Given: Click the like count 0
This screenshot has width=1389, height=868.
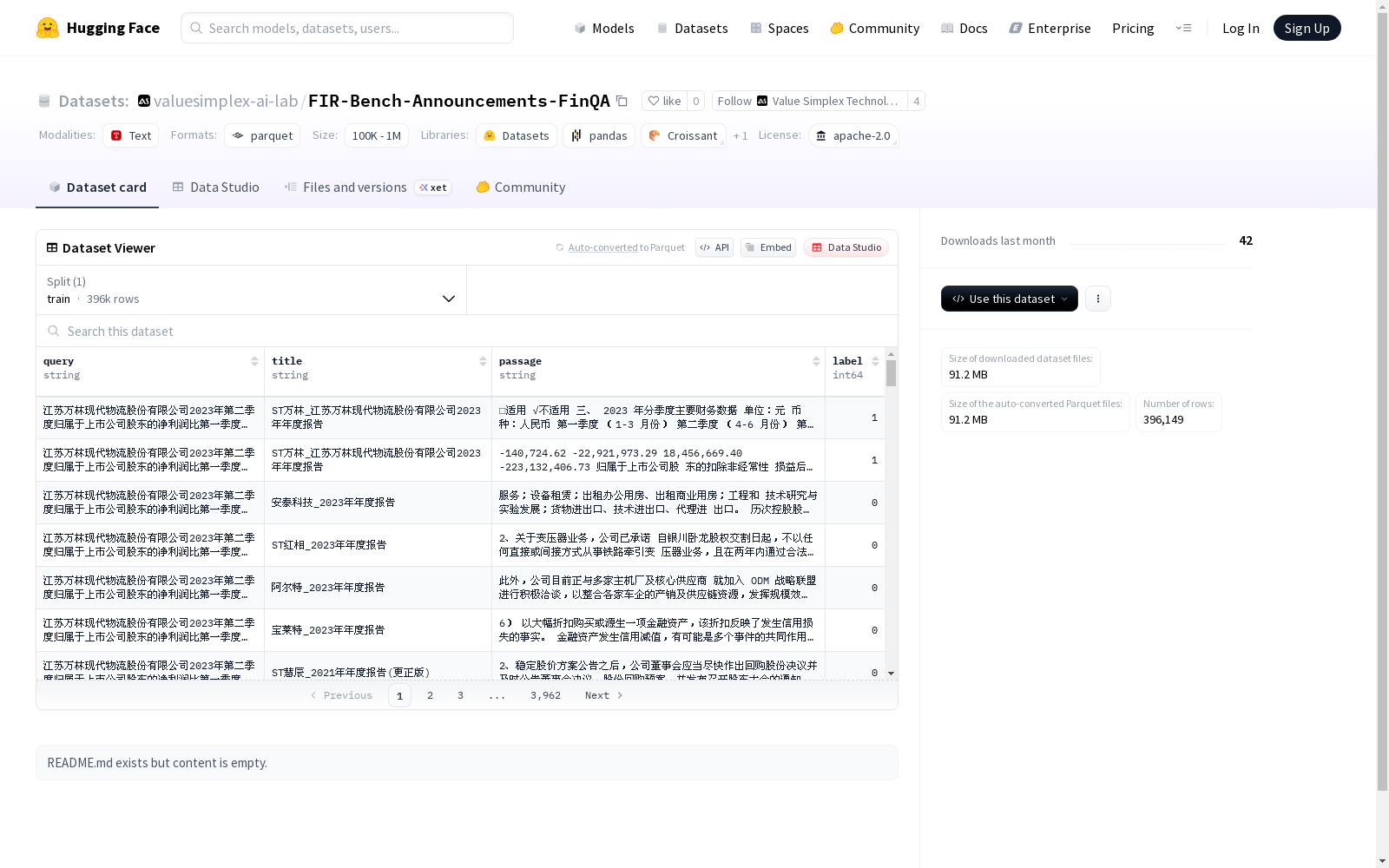Looking at the screenshot, I should (x=695, y=101).
